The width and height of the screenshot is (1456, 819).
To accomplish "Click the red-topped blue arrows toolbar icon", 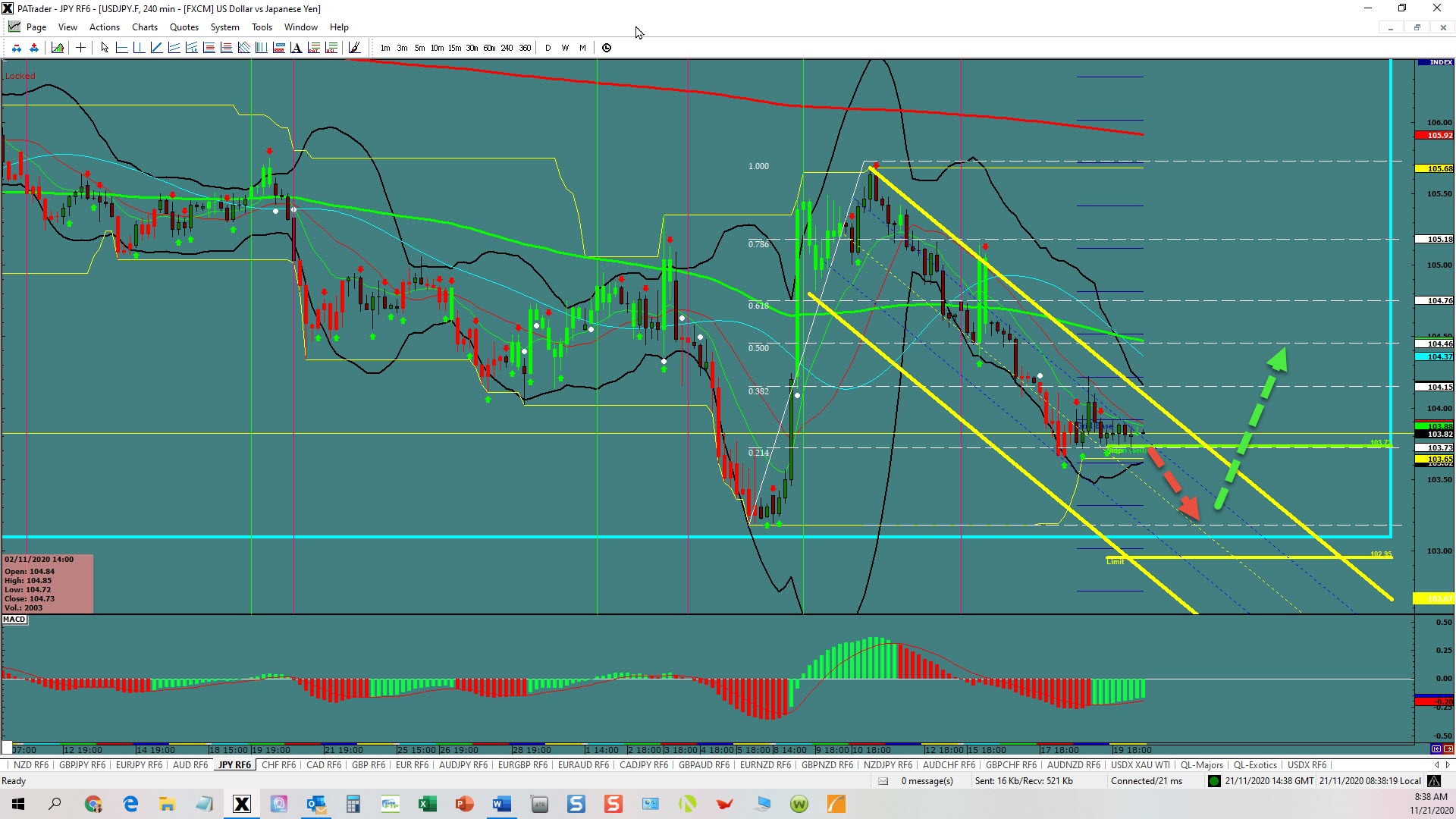I will click(17, 48).
